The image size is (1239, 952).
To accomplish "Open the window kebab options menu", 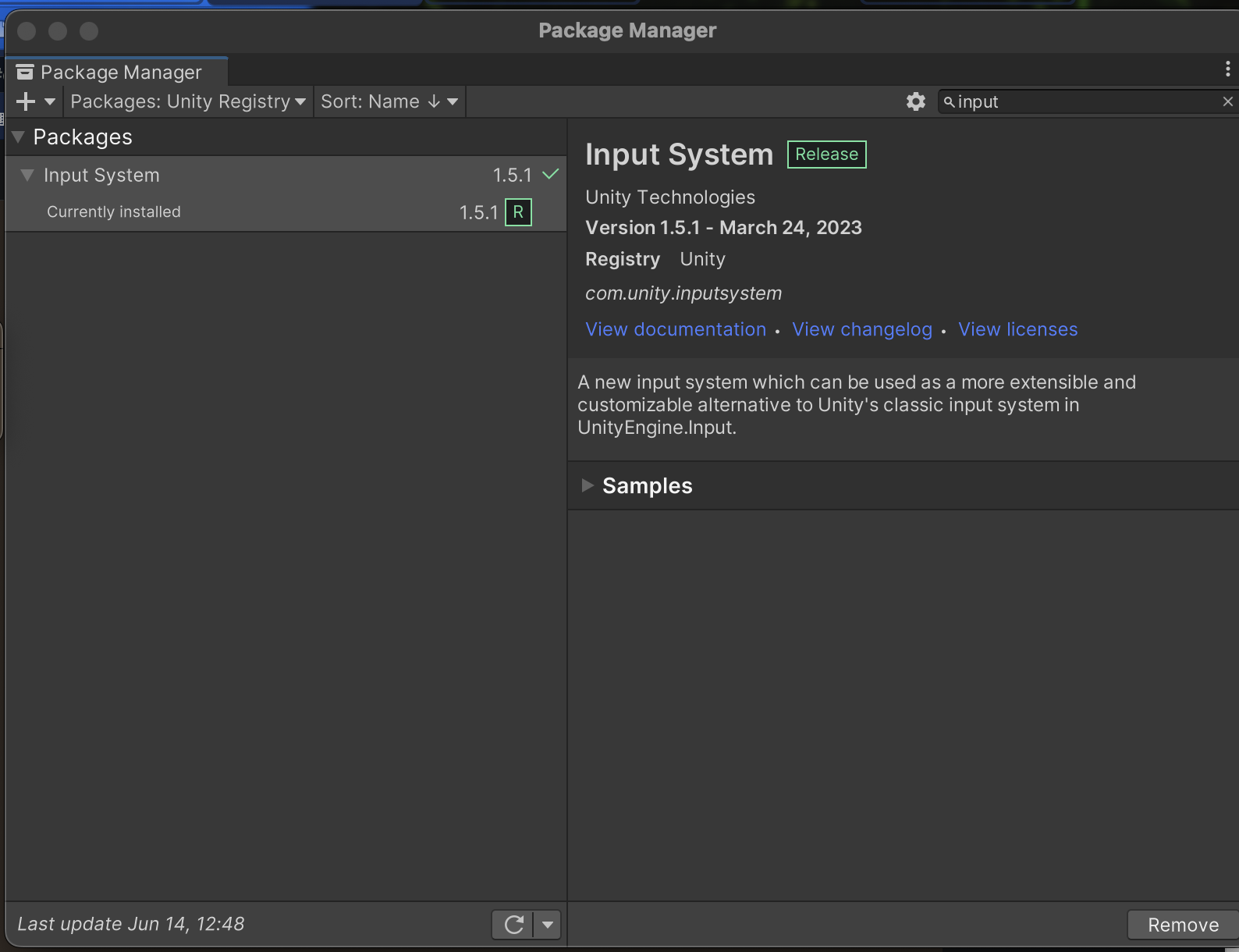I will coord(1227,69).
